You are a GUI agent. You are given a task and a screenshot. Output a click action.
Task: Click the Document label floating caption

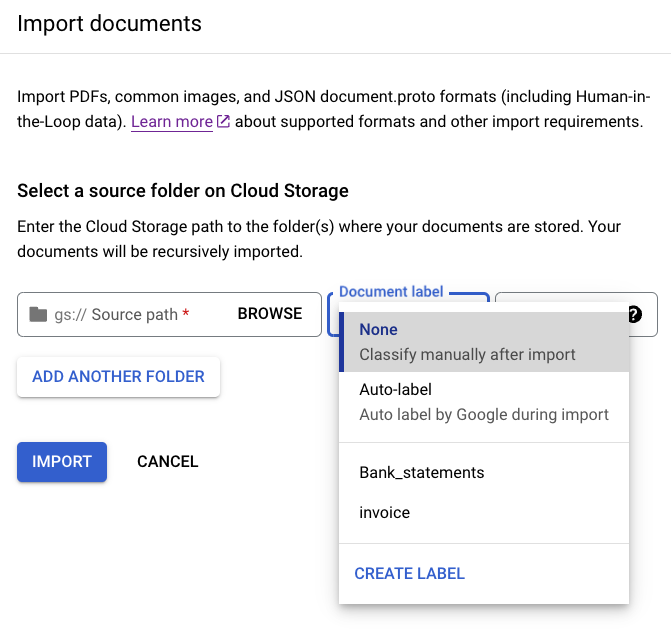coord(391,292)
